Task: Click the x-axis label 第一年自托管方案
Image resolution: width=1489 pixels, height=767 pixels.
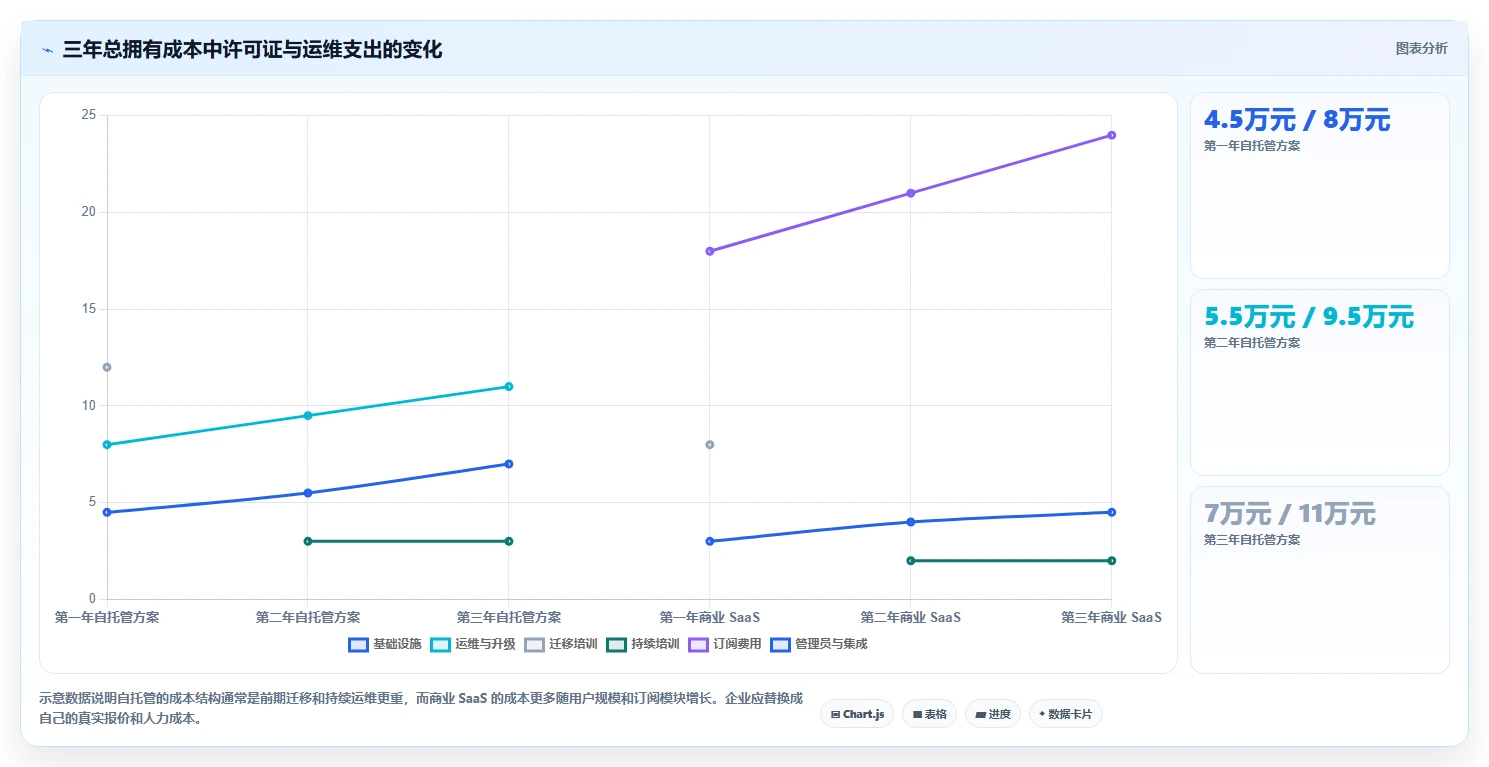Action: (107, 617)
